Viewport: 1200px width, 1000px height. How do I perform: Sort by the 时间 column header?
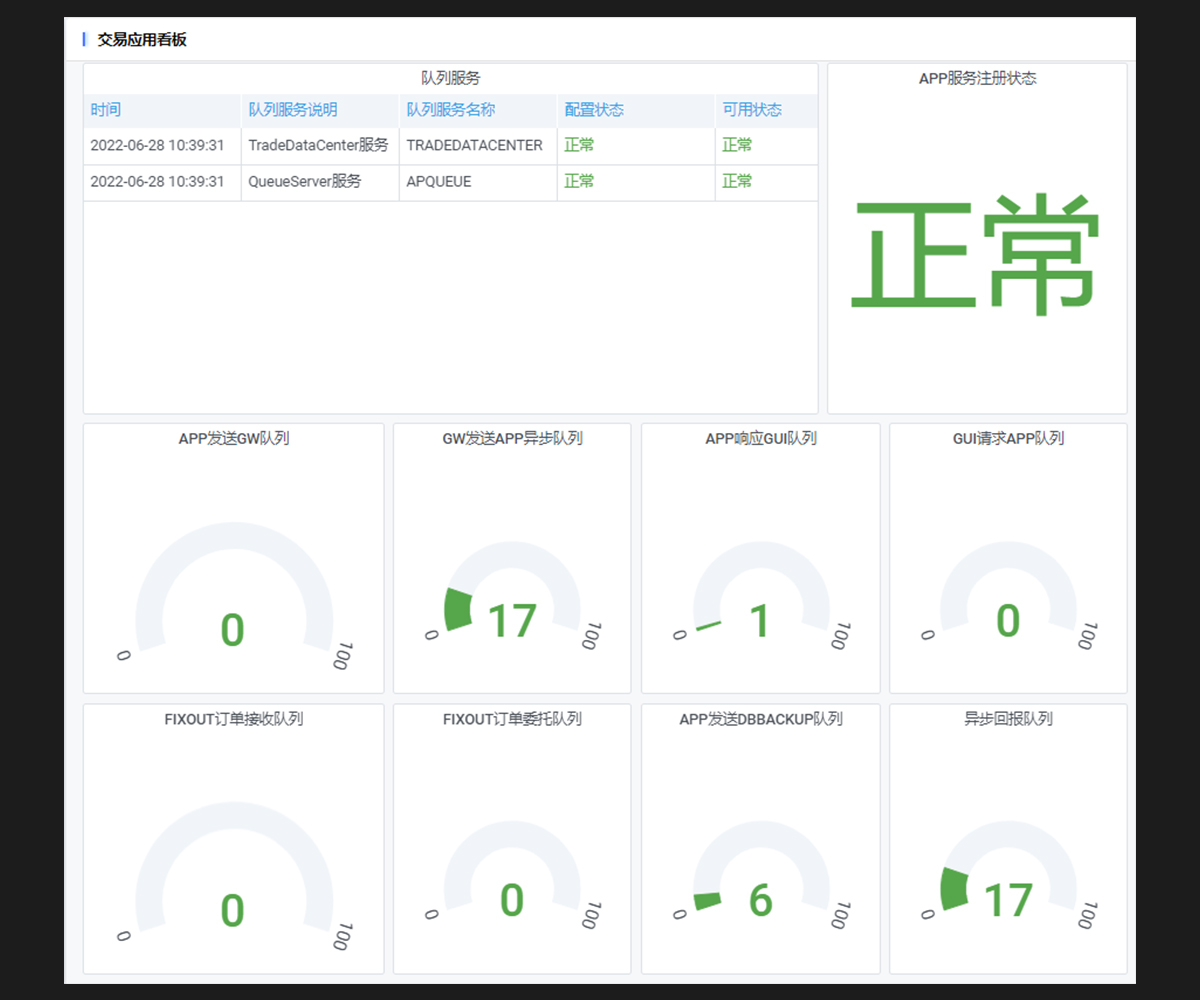[x=106, y=110]
